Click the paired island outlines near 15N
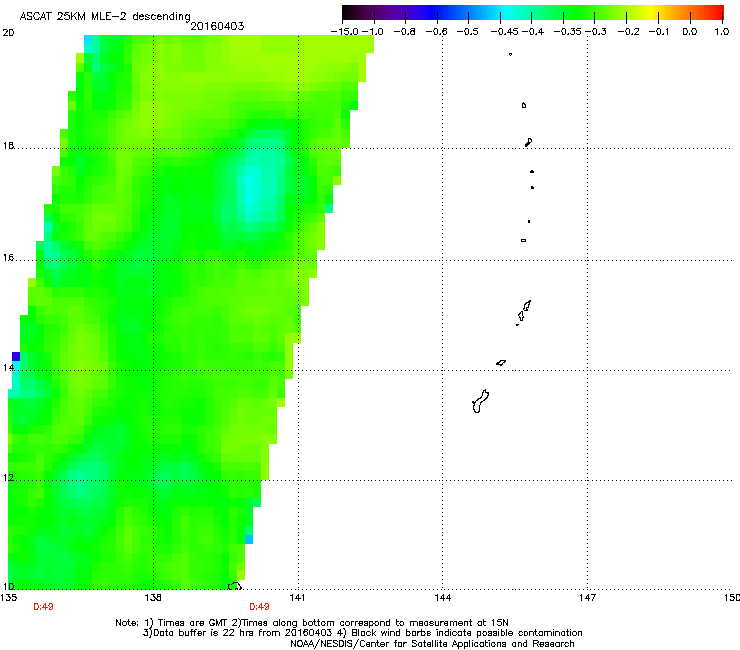 click(523, 311)
